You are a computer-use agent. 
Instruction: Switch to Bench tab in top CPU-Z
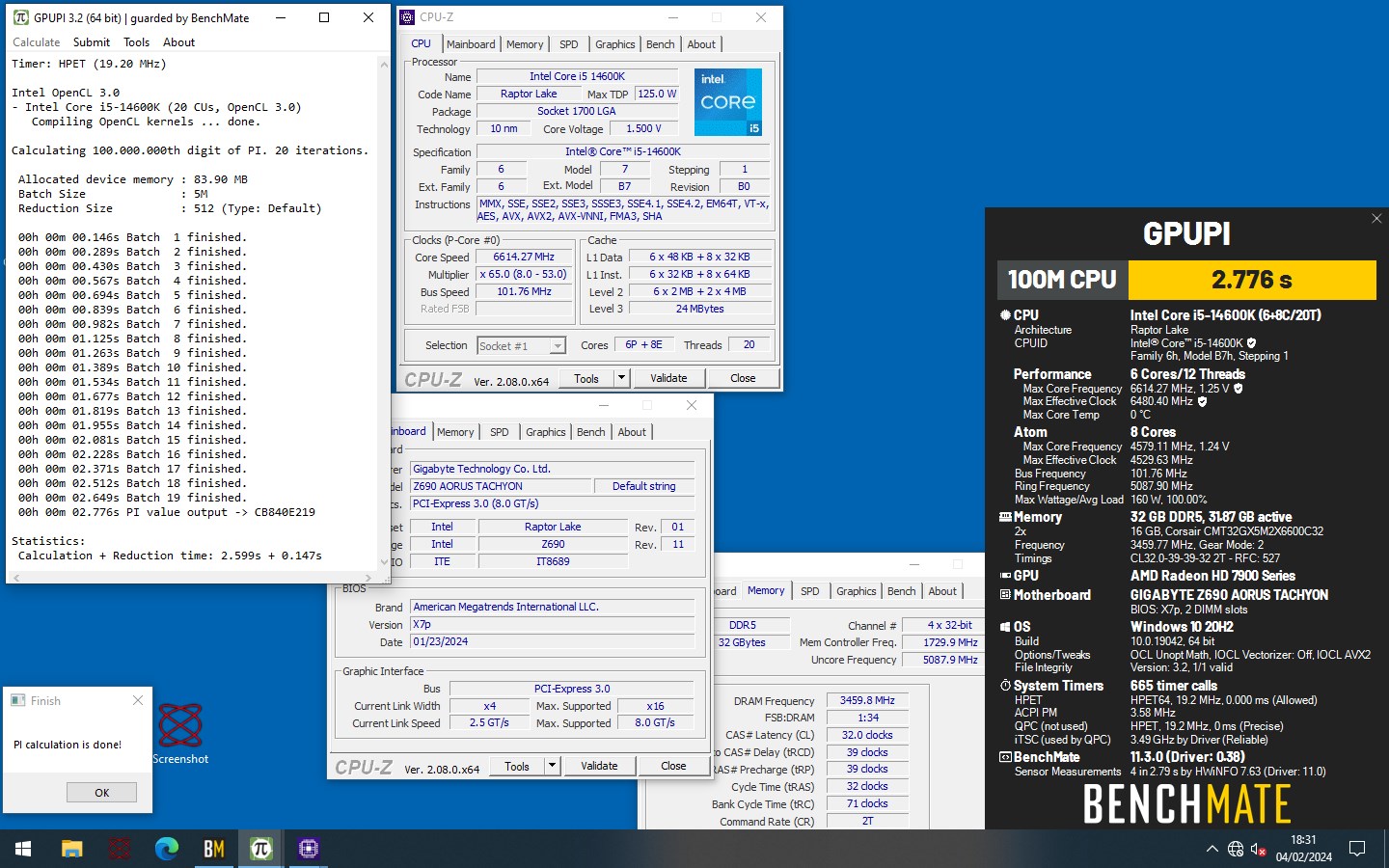[x=661, y=44]
